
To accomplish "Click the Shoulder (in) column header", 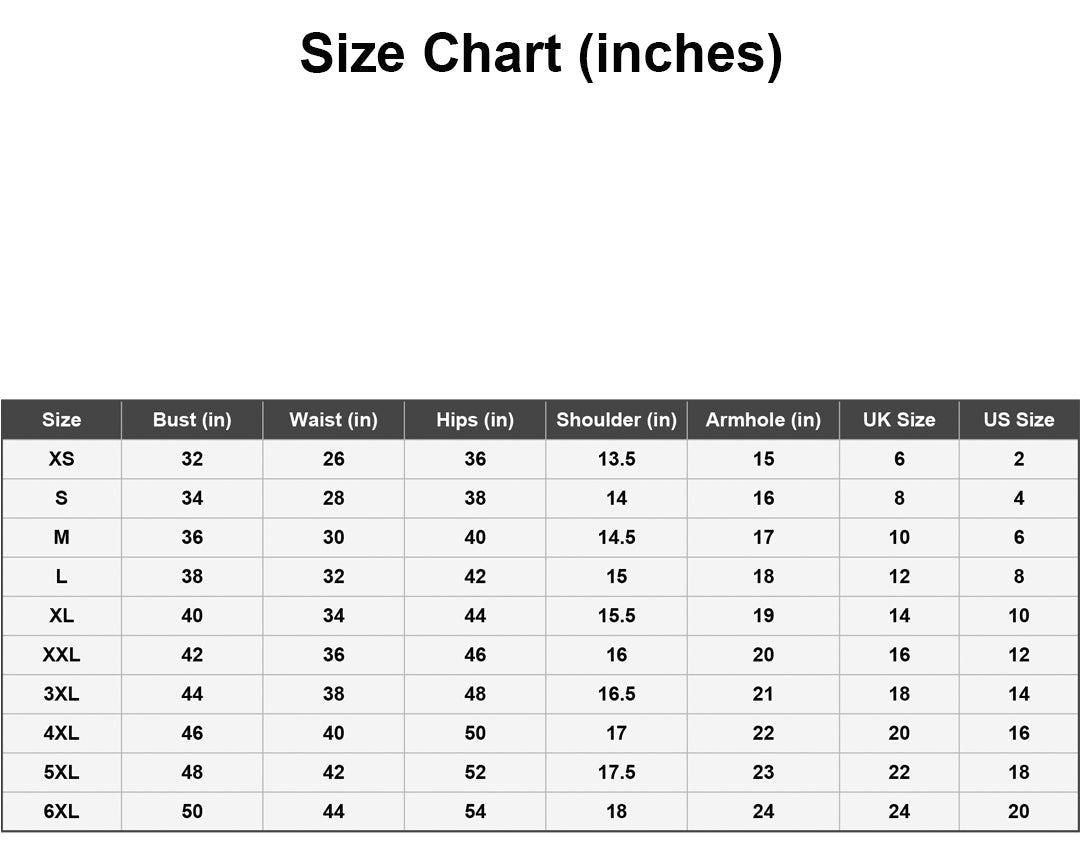I will 616,420.
